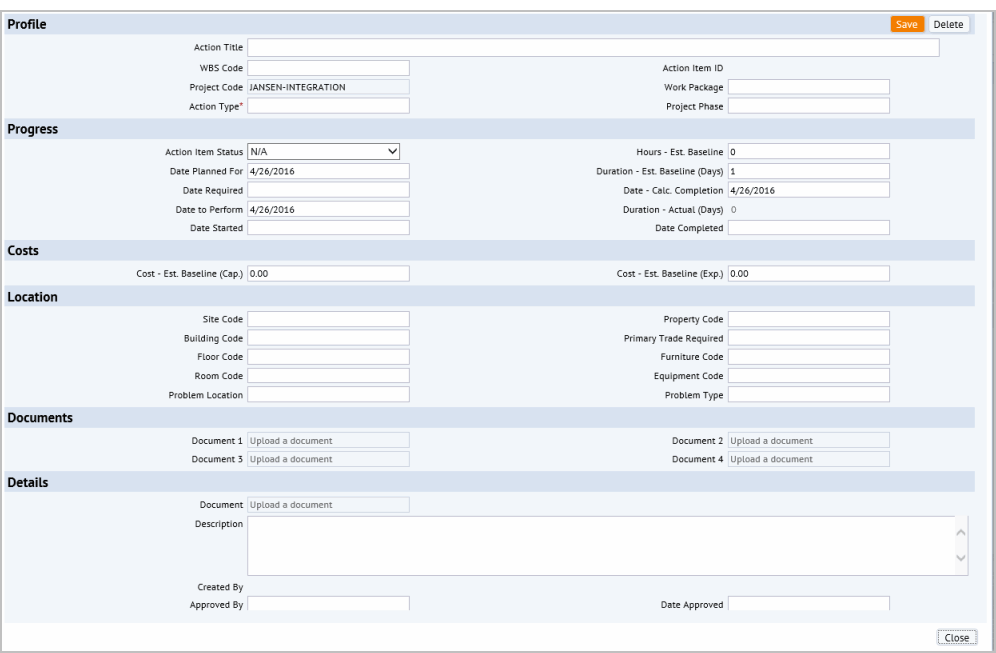Focus the Site Code input
The width and height of the screenshot is (996, 653).
tap(328, 319)
